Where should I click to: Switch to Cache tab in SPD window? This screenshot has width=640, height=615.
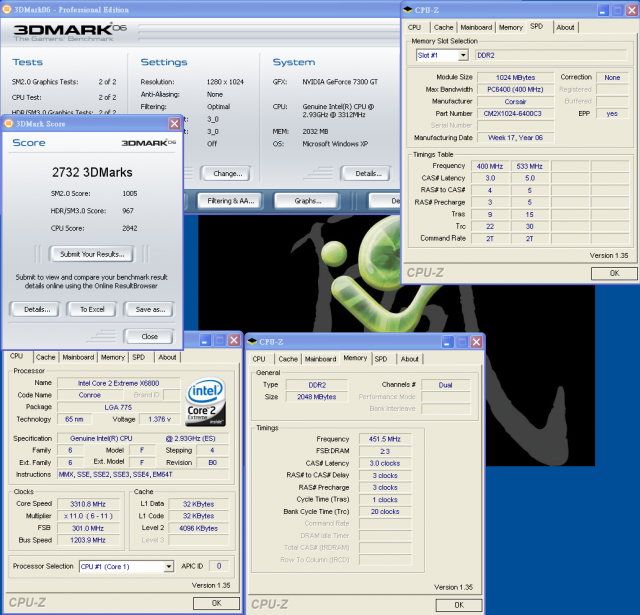tap(443, 27)
